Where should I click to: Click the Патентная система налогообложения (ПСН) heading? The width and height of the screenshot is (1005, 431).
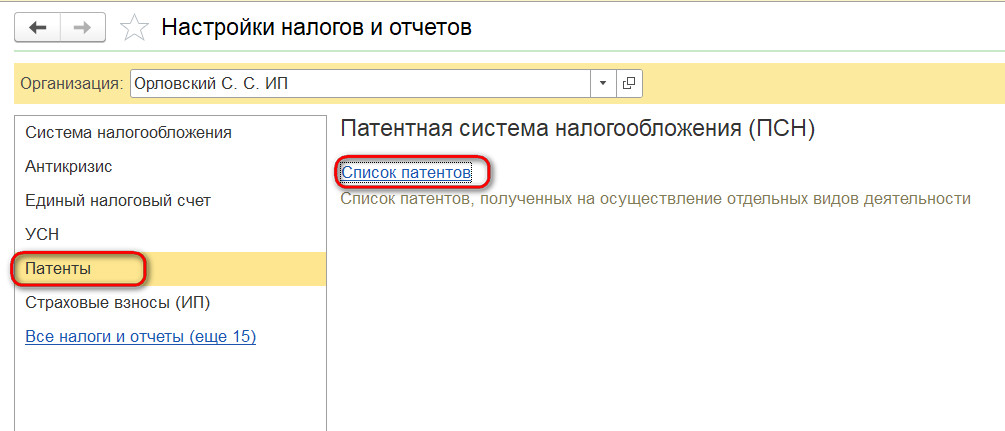pyautogui.click(x=577, y=129)
